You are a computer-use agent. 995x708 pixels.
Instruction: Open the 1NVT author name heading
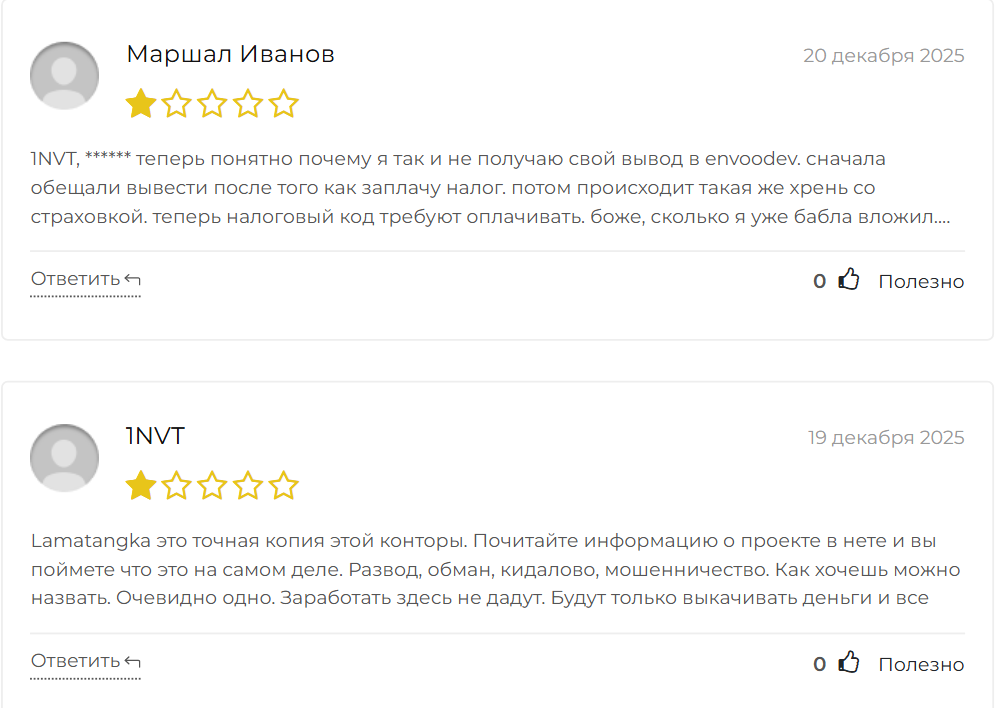point(155,436)
